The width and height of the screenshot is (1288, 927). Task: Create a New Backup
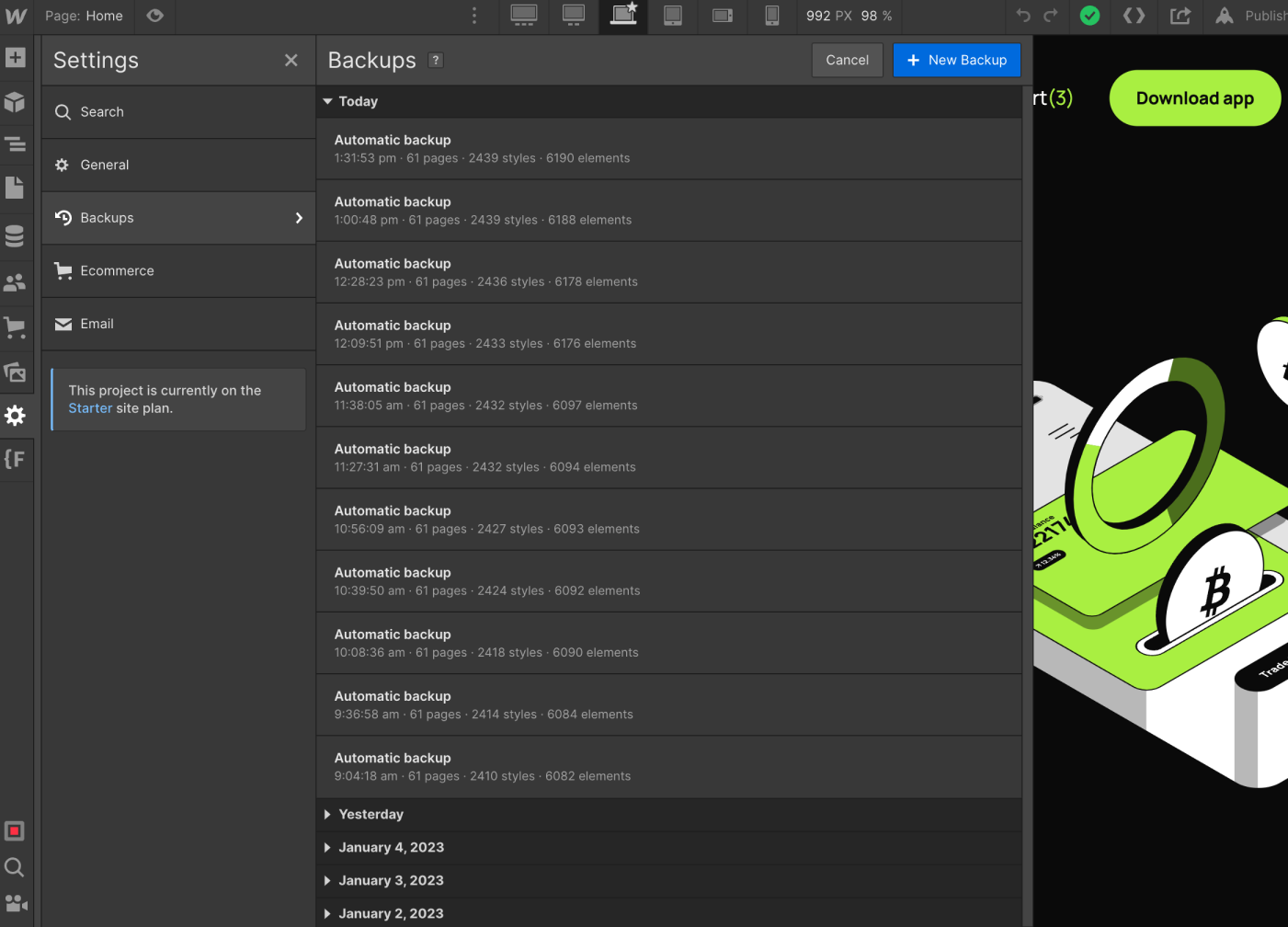(956, 60)
